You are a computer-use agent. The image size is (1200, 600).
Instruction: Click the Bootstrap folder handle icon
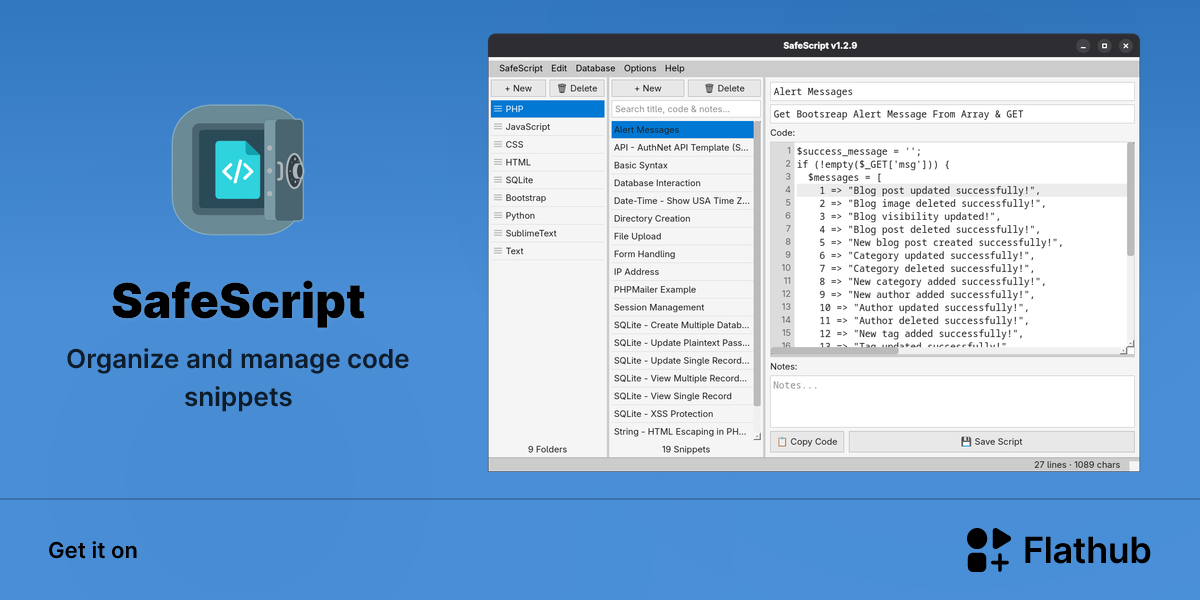pyautogui.click(x=498, y=198)
